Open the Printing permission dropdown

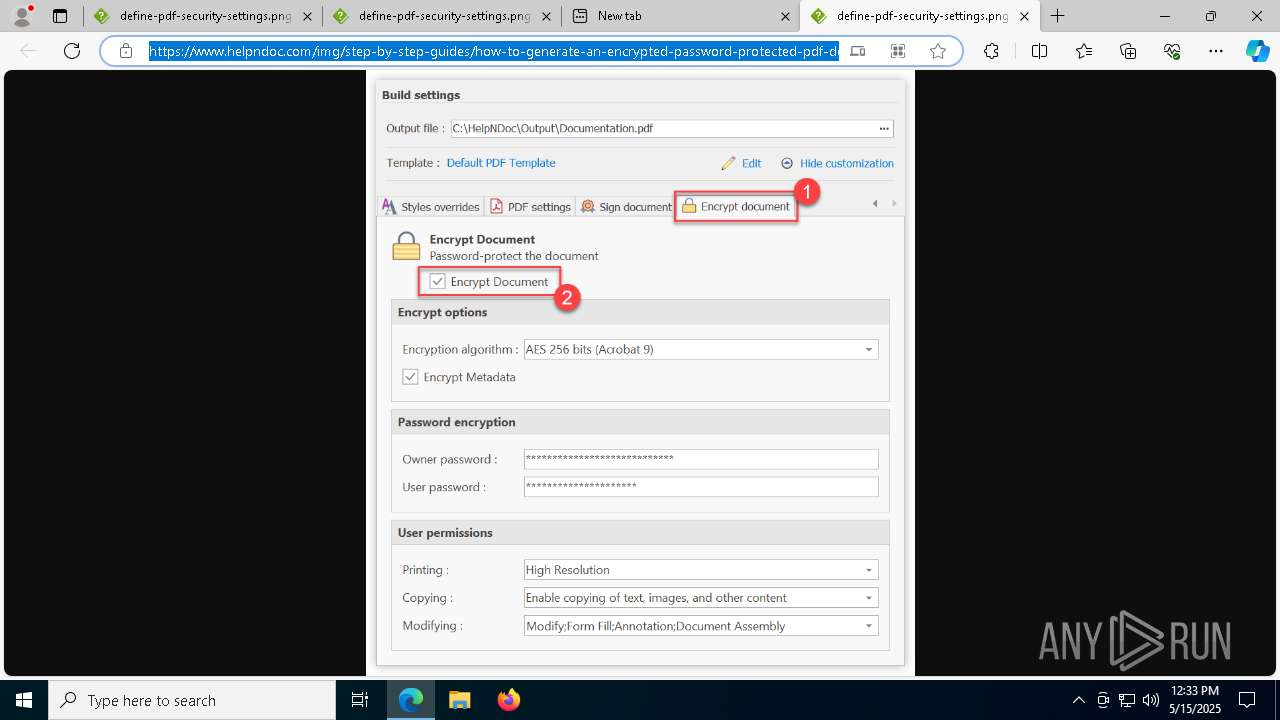pyautogui.click(x=701, y=570)
